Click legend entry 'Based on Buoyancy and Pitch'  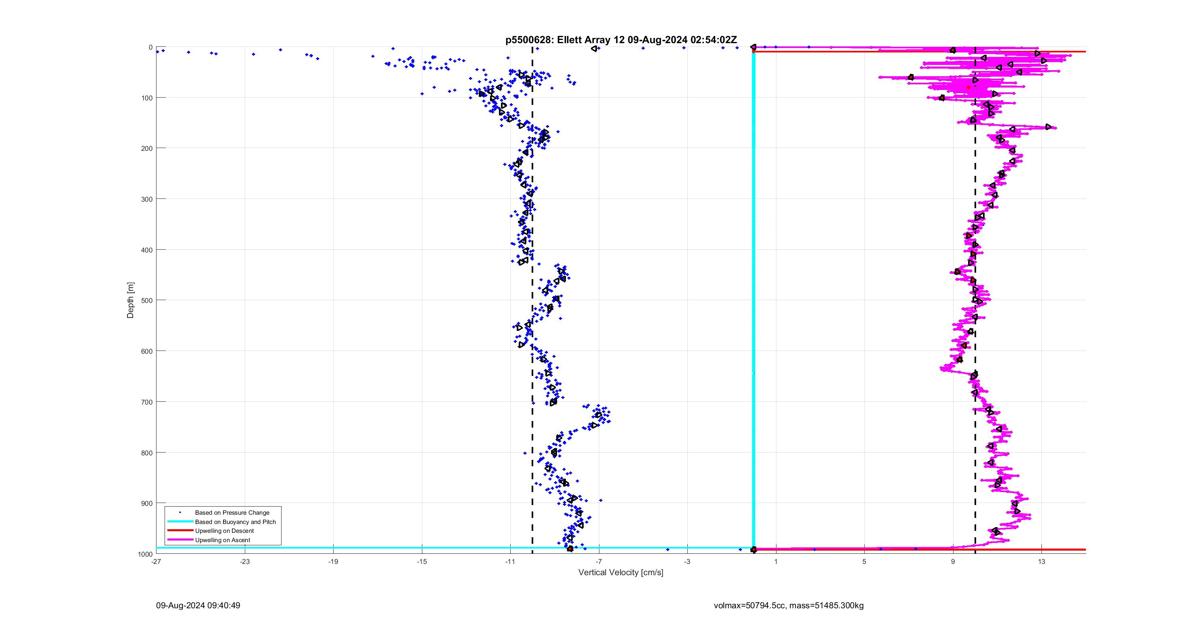pyautogui.click(x=236, y=522)
